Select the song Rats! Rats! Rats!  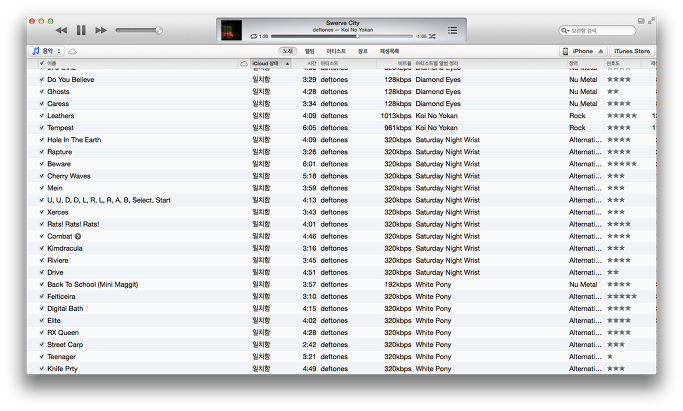[73, 224]
